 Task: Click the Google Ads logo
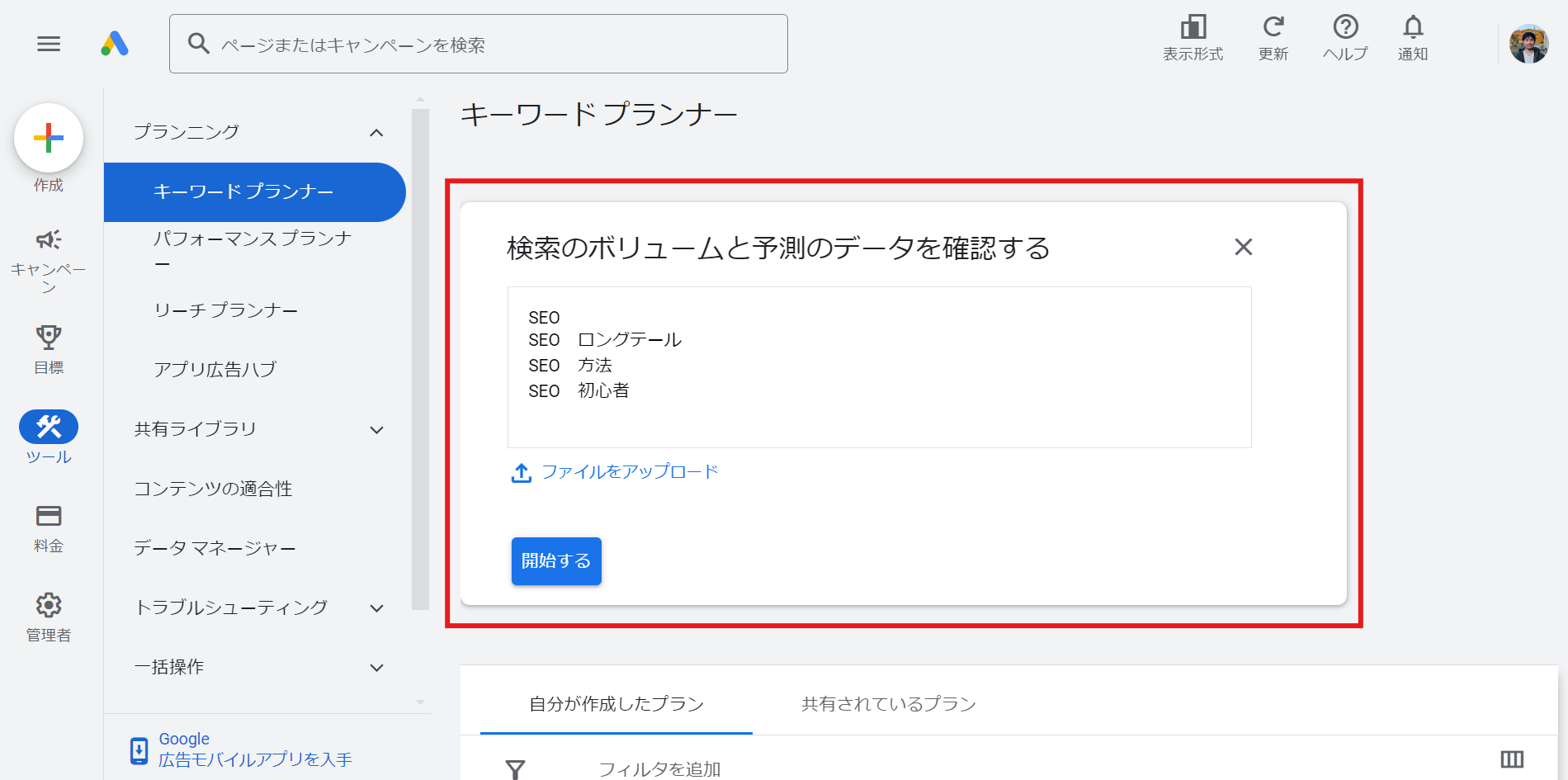115,44
